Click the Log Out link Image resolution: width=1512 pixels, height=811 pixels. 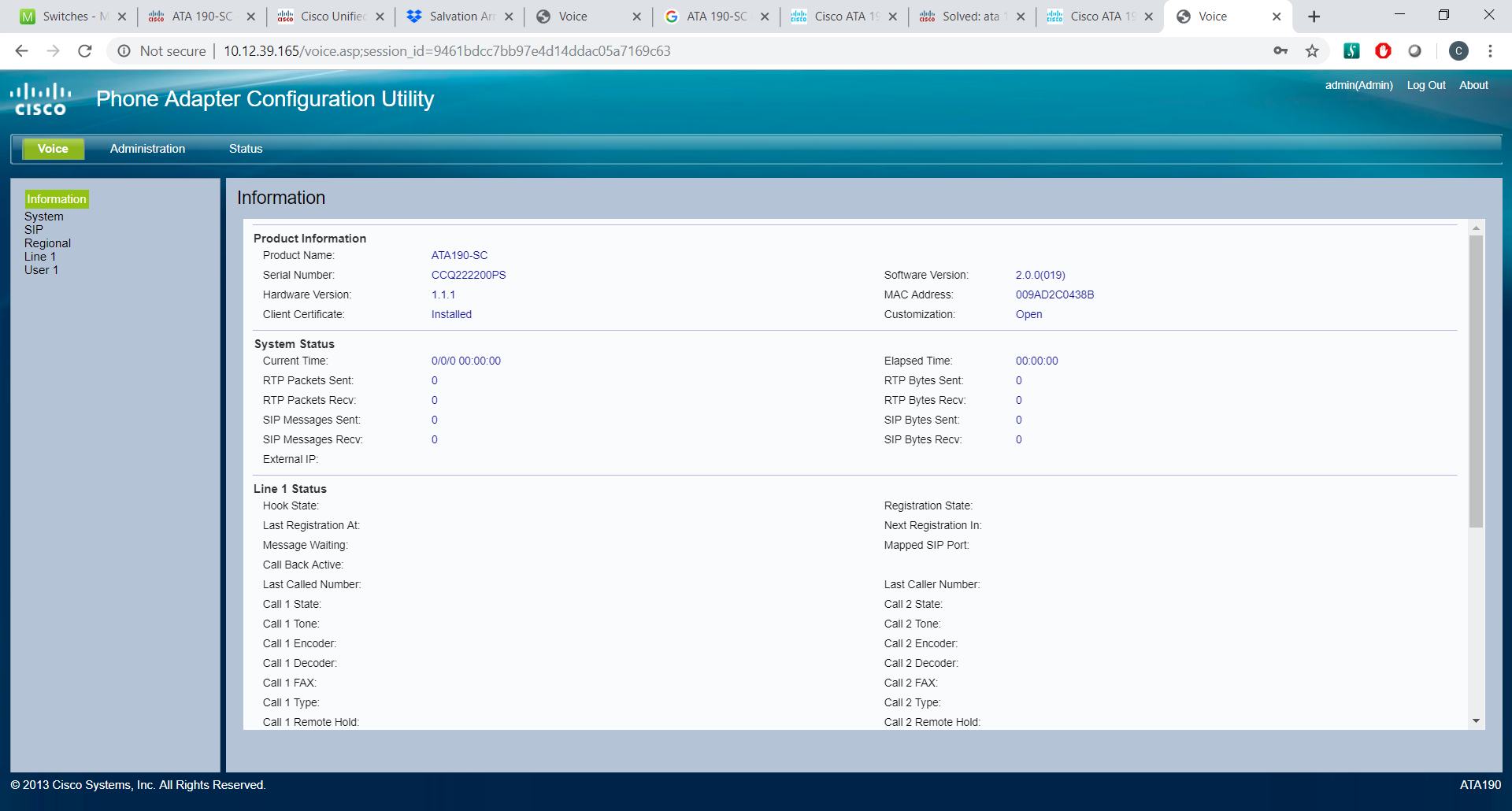[1426, 85]
